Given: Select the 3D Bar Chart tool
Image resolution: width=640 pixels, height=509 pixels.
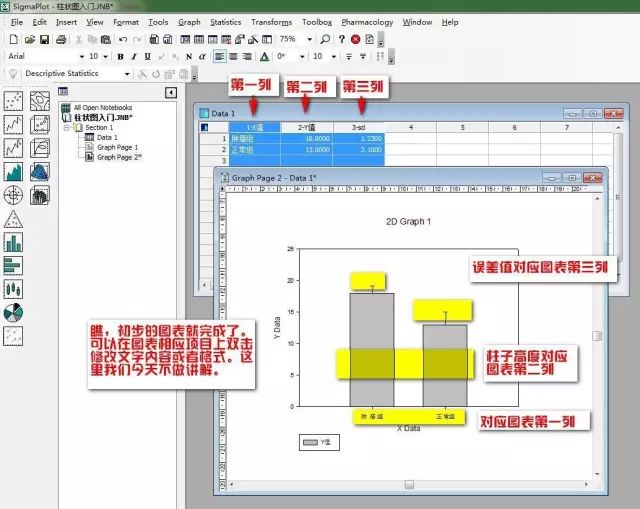Looking at the screenshot, I should 40,195.
